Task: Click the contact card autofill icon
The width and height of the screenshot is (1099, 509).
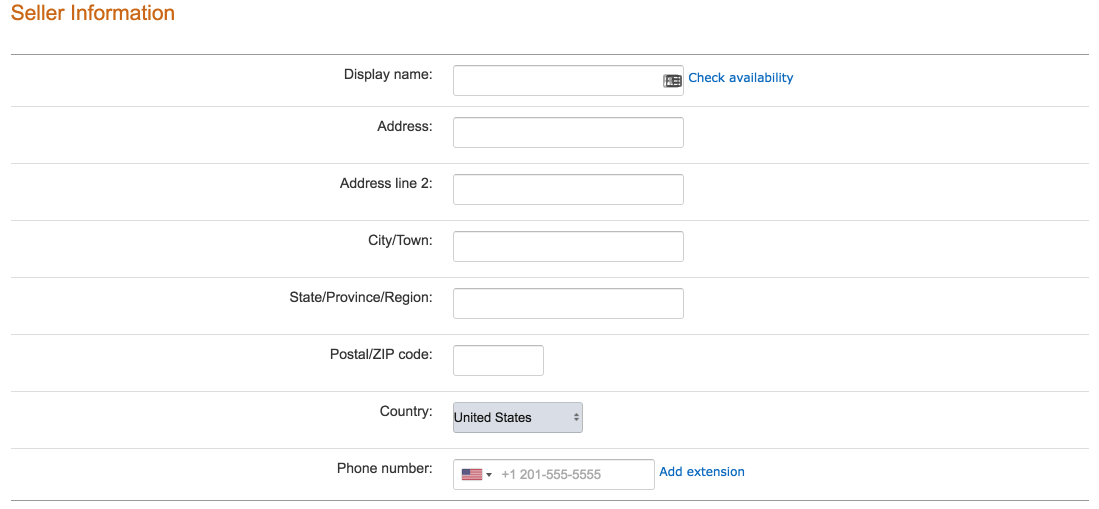Action: point(672,81)
